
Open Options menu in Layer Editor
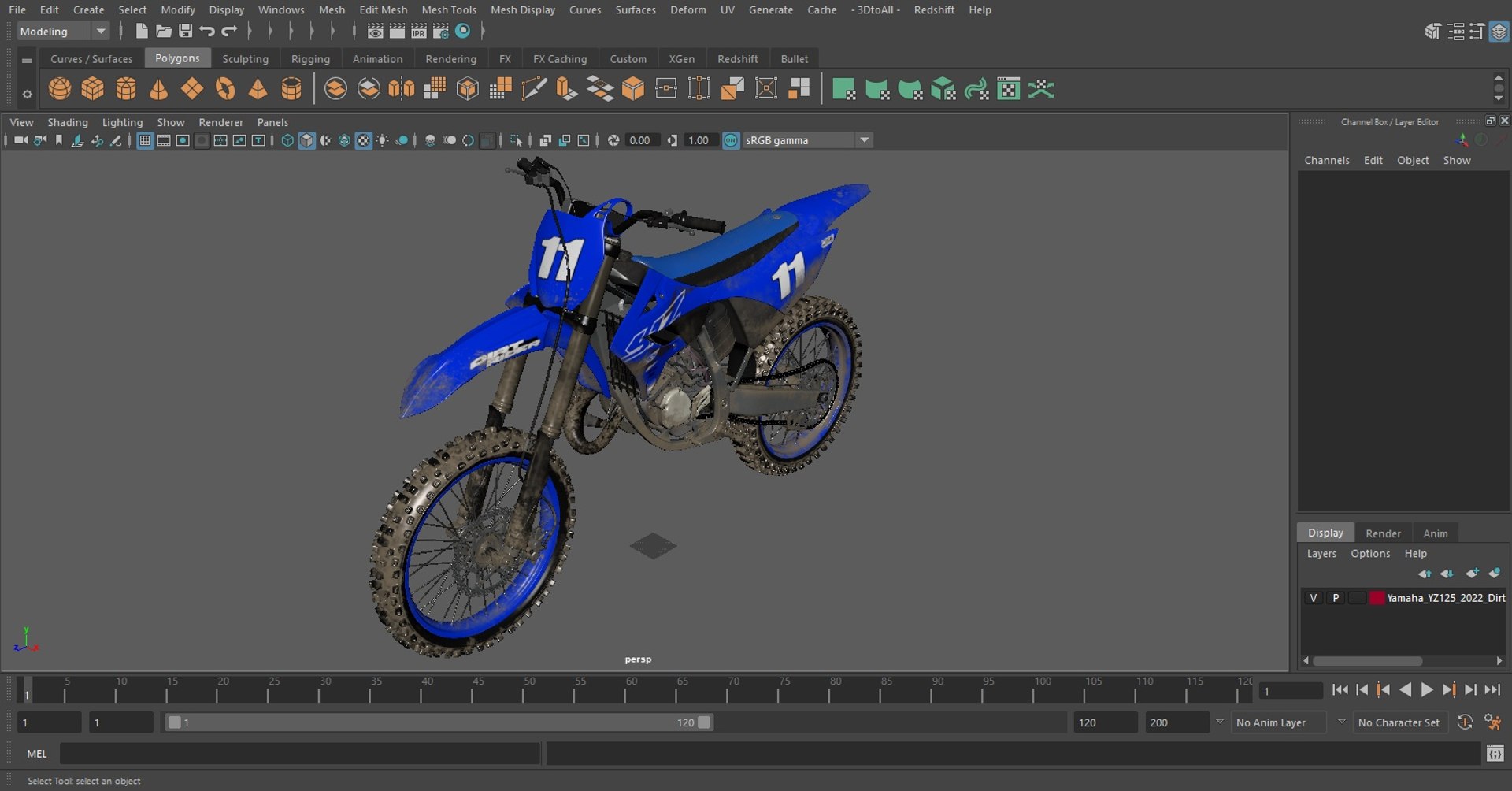click(1370, 554)
